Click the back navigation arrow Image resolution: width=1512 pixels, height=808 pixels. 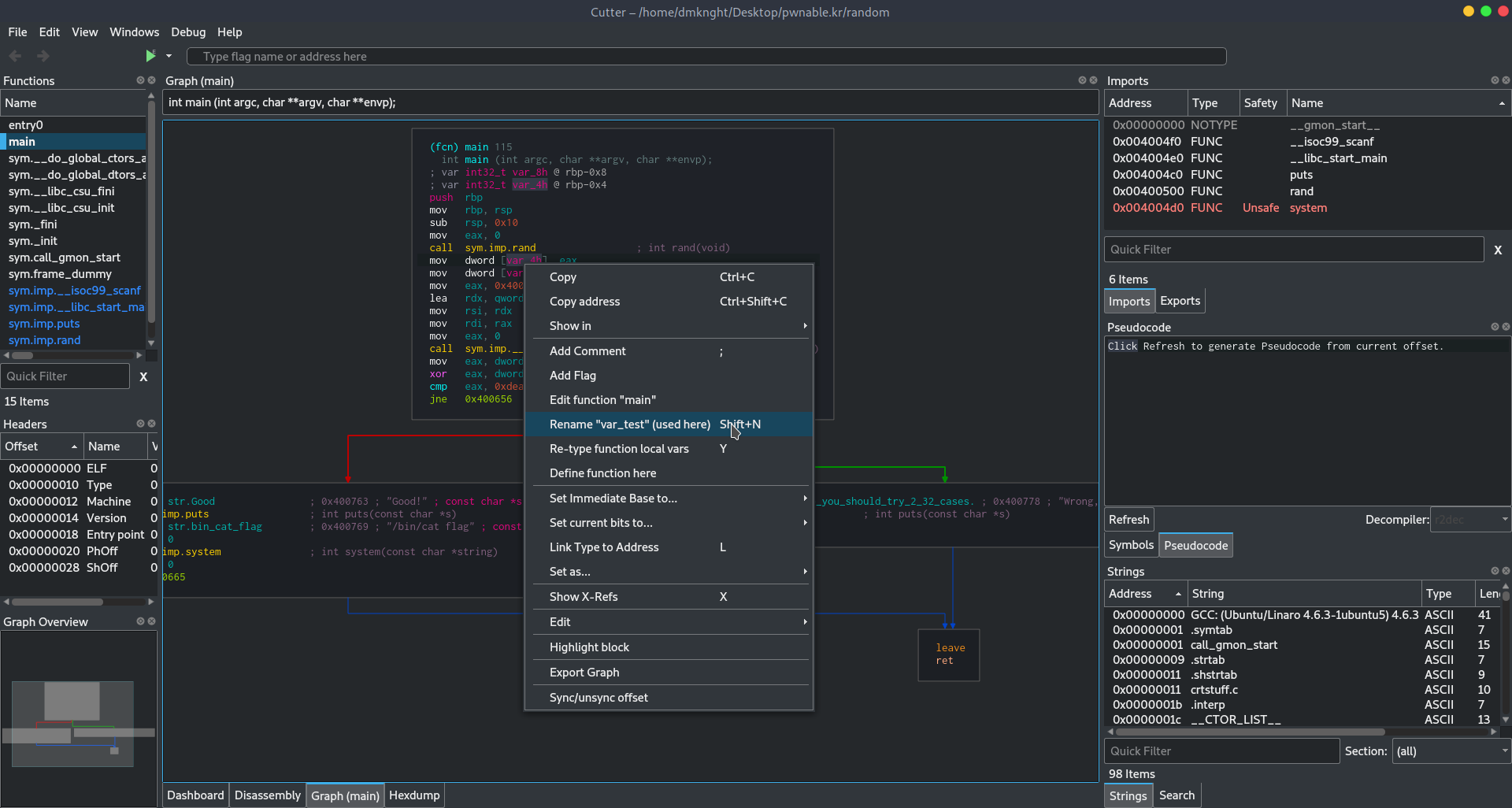click(15, 56)
